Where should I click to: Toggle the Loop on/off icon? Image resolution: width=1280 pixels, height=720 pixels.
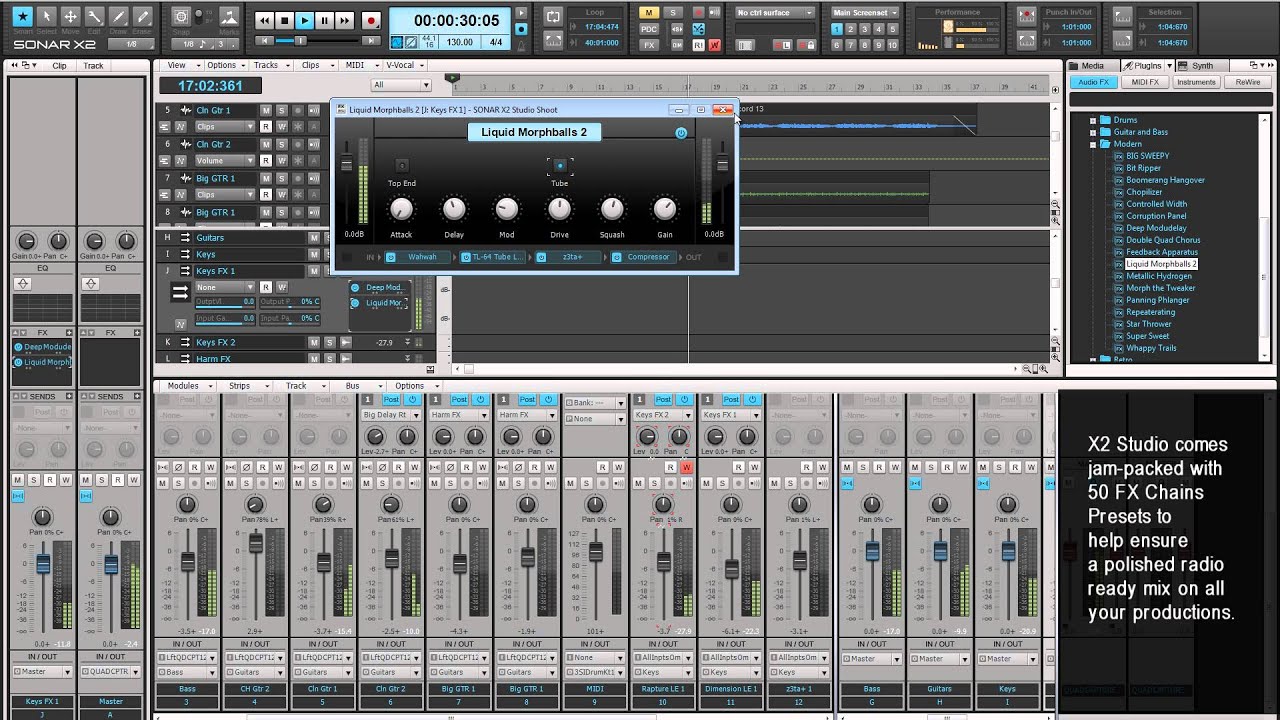(x=553, y=17)
